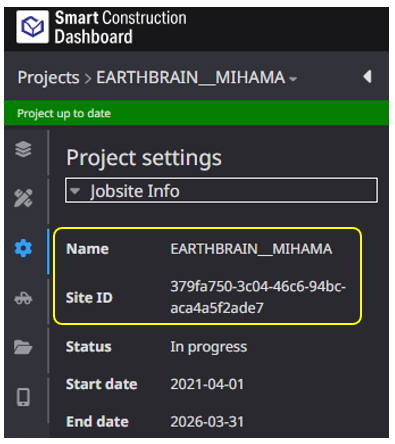Collapse the side panel with left arrow
The image size is (395, 444).
367,77
